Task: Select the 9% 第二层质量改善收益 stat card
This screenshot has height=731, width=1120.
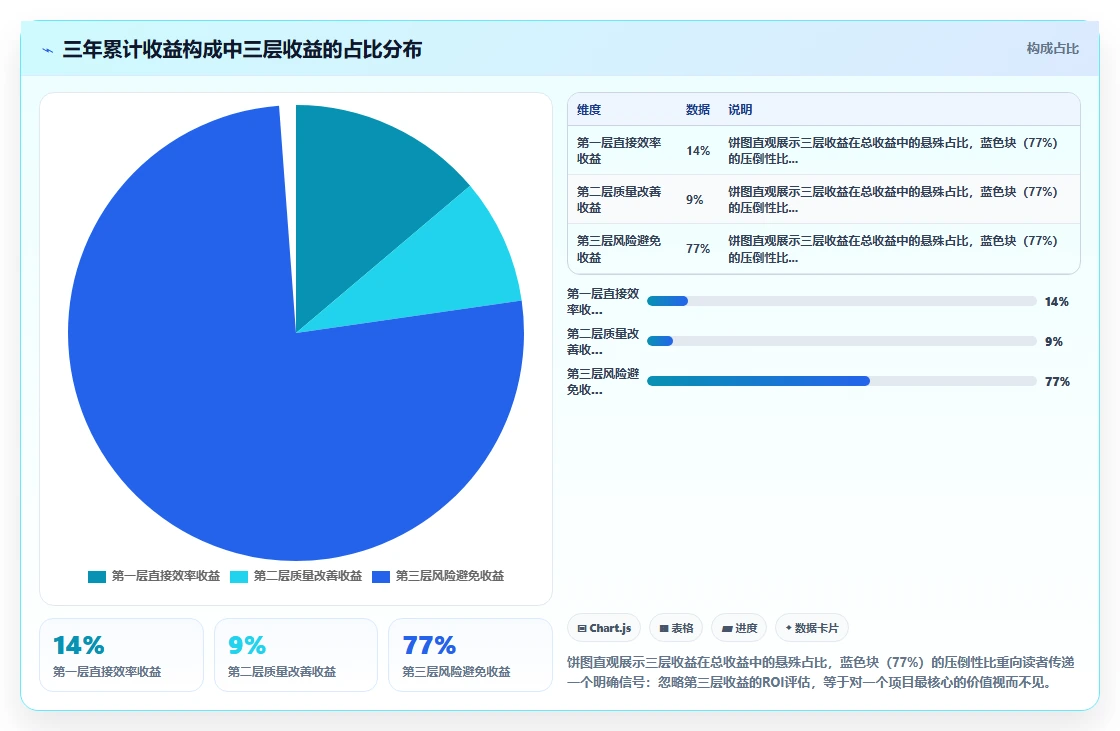Action: (296, 655)
